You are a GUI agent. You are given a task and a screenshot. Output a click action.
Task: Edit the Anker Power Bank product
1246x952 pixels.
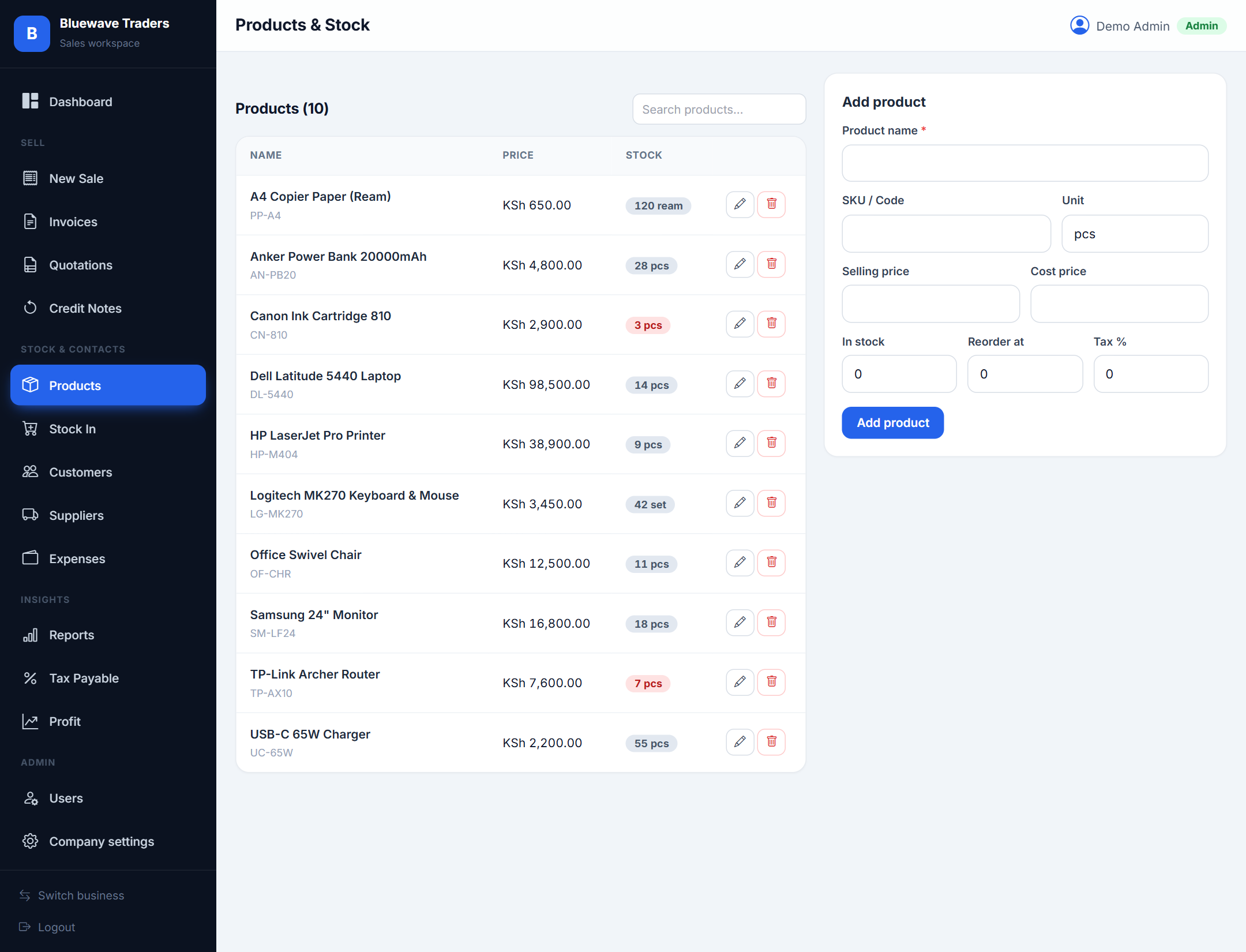coord(740,264)
